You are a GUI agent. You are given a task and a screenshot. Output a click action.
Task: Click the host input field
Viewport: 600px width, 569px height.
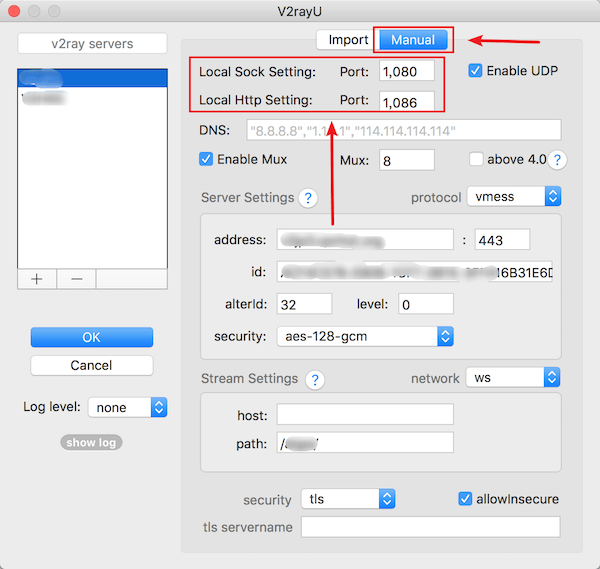pos(365,414)
